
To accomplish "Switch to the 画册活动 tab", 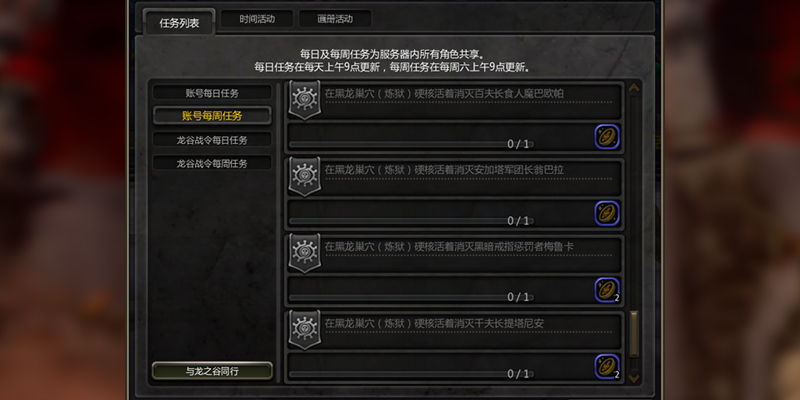I will point(335,19).
